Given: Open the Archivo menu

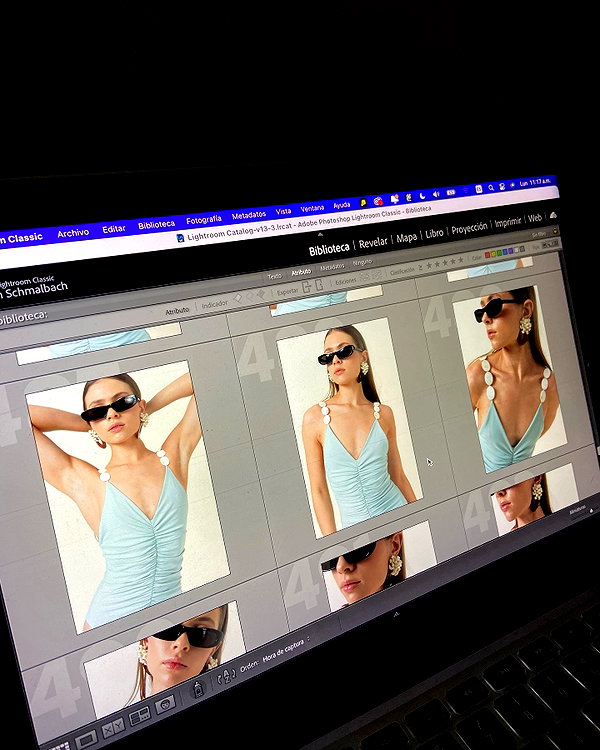Looking at the screenshot, I should [x=73, y=233].
